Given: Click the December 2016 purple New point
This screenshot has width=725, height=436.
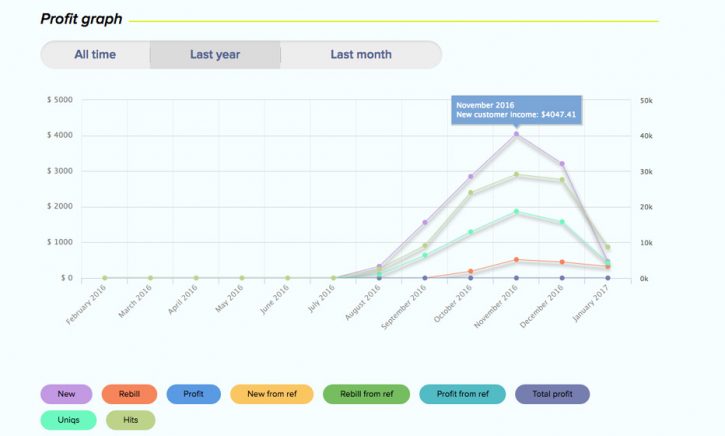Looking at the screenshot, I should [x=562, y=164].
